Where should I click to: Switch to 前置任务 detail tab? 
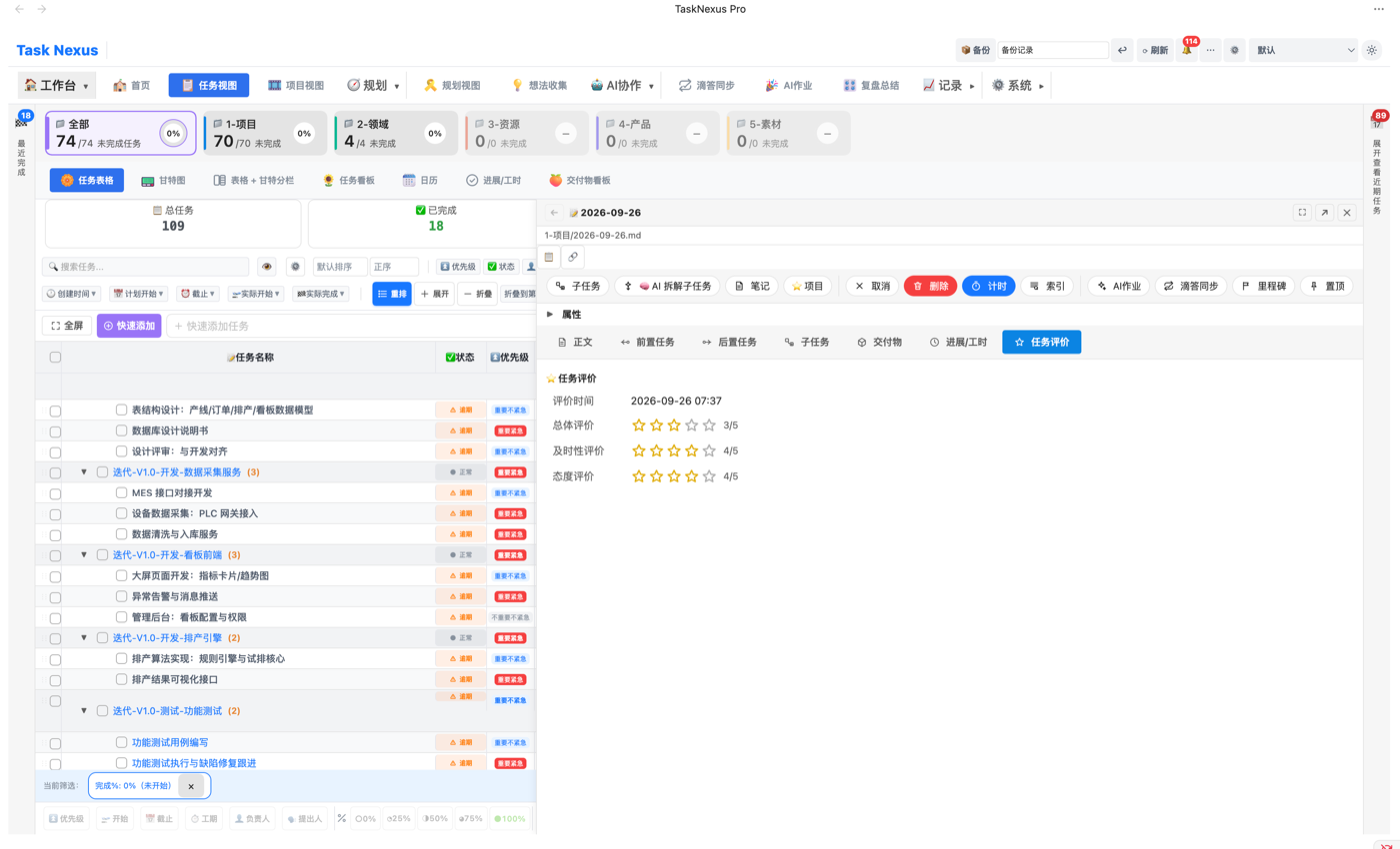647,342
